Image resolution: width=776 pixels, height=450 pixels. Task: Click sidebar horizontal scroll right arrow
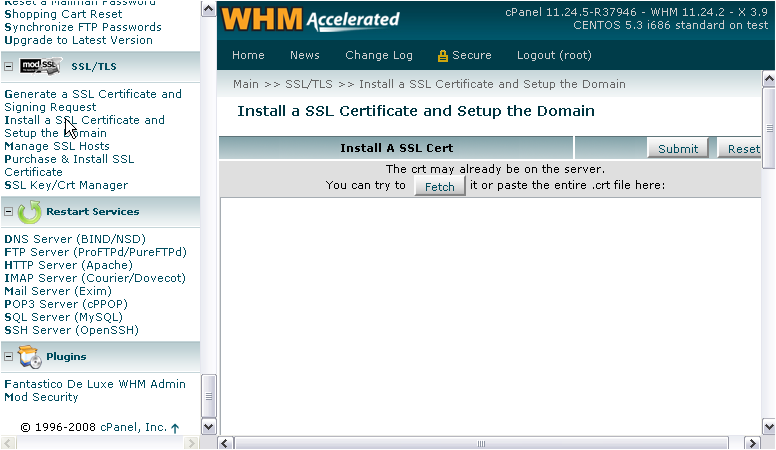(191, 443)
